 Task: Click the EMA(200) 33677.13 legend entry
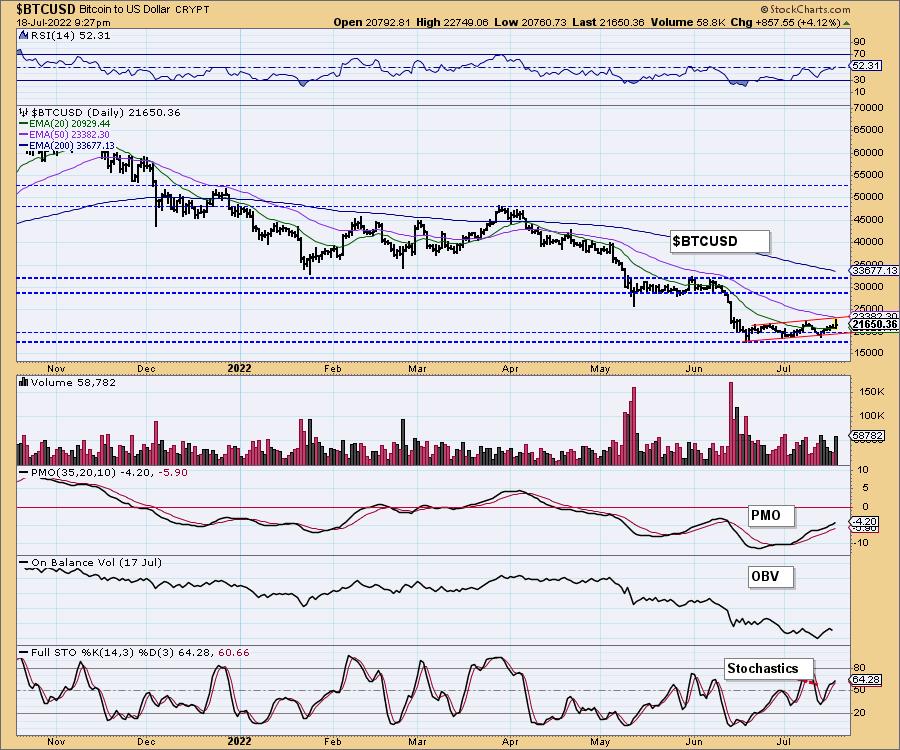point(71,145)
